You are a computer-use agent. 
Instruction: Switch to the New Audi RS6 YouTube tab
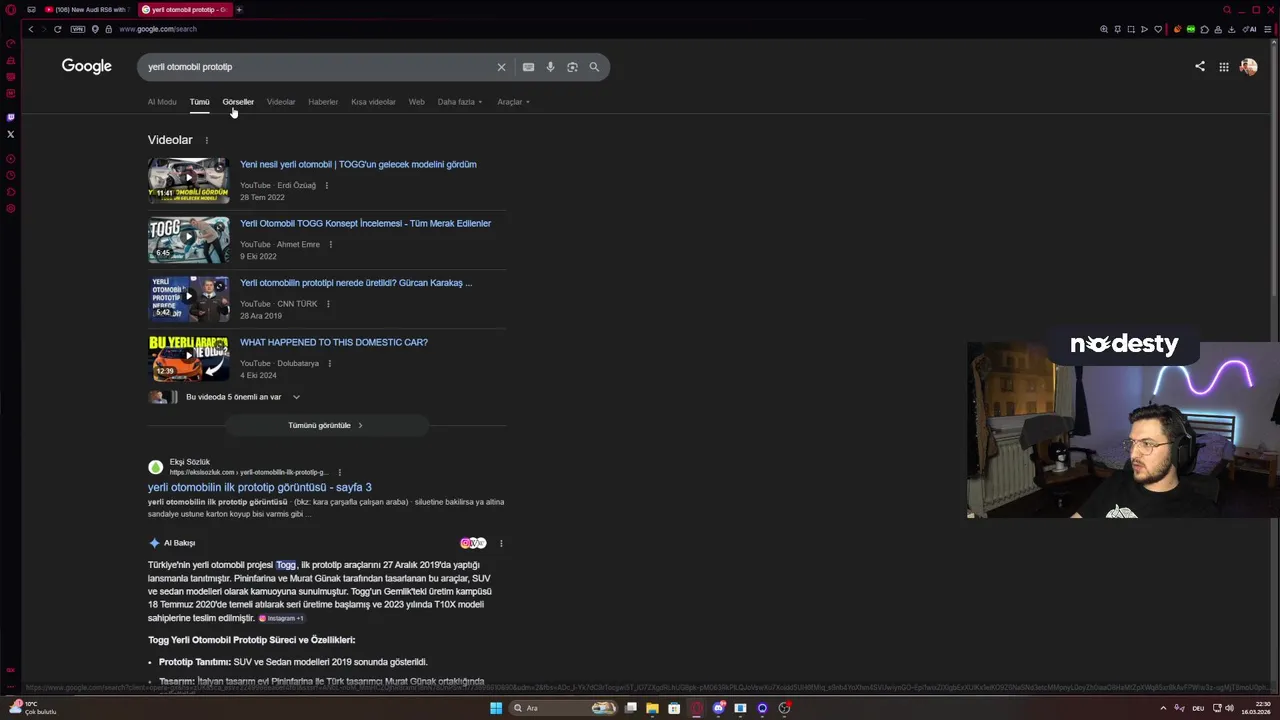pos(86,10)
